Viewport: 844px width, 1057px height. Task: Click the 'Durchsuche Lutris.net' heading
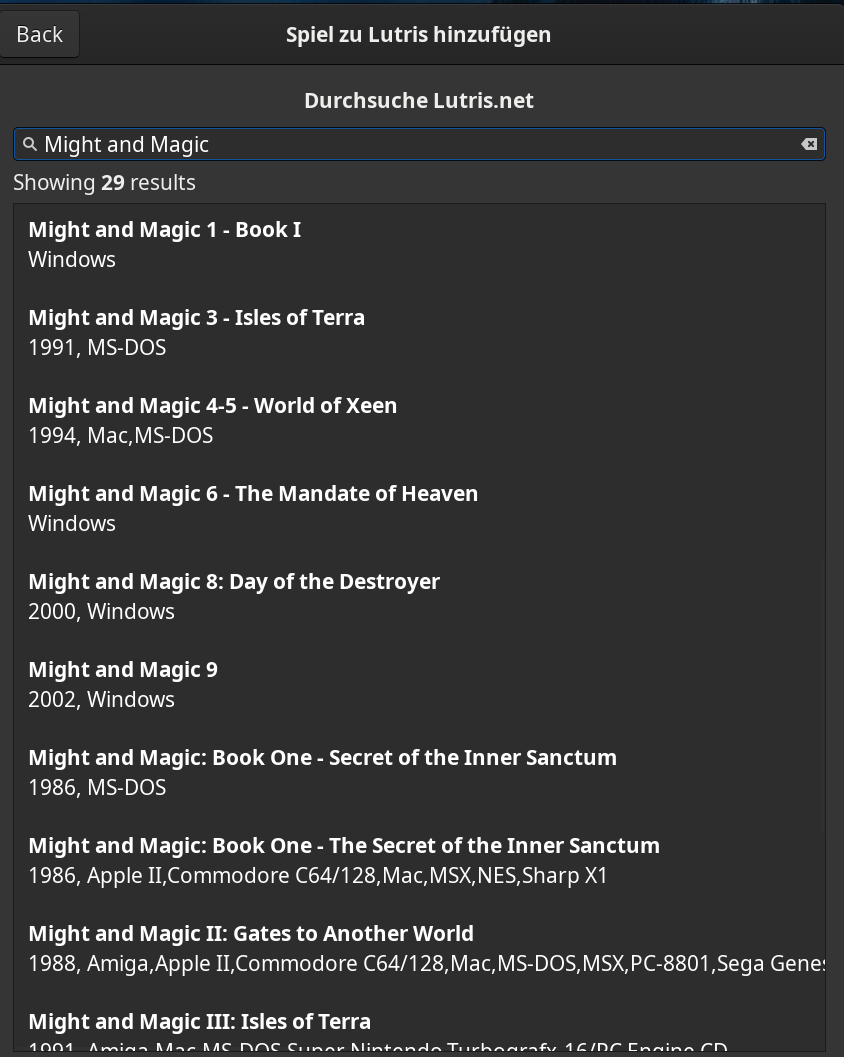(418, 101)
